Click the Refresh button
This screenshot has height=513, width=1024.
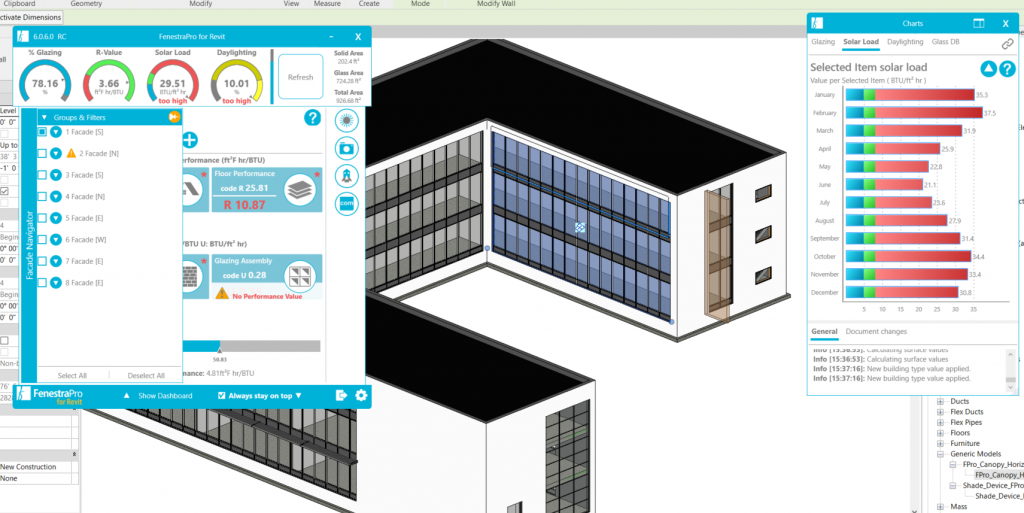(x=300, y=77)
